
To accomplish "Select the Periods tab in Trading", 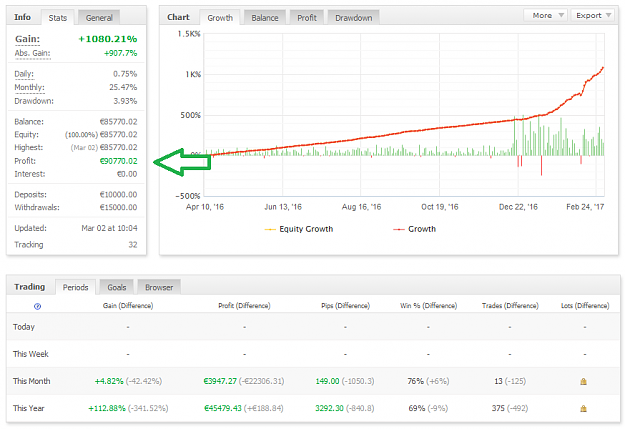I will (75, 287).
